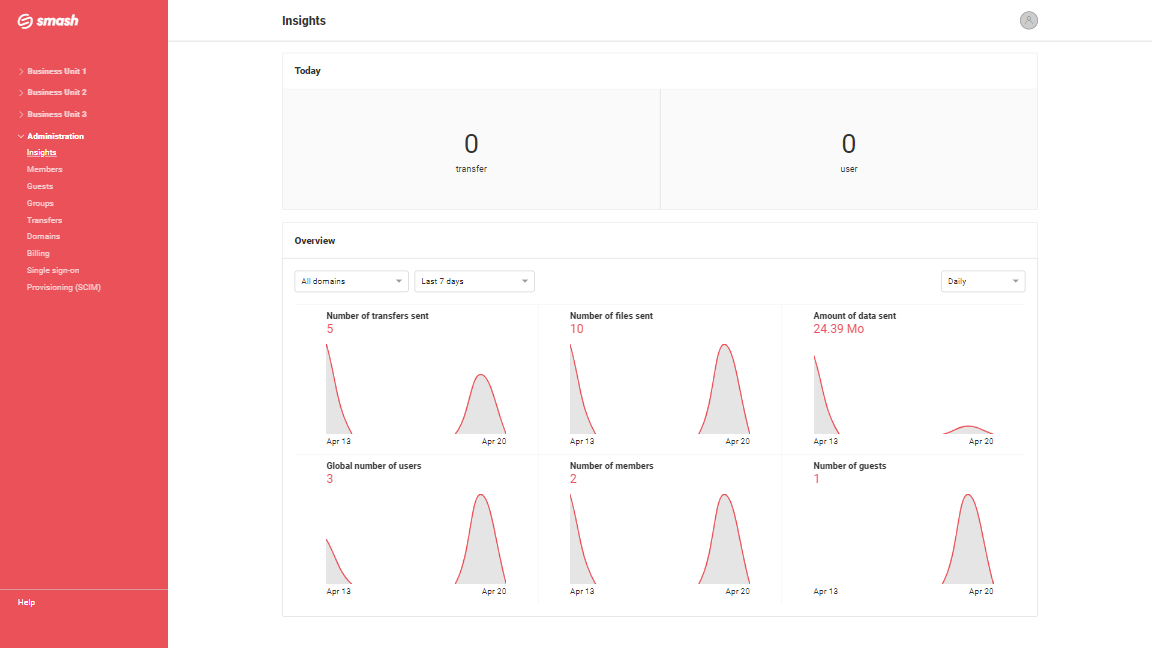The height and width of the screenshot is (648, 1152).
Task: Open the user profile avatar
Action: click(1028, 20)
